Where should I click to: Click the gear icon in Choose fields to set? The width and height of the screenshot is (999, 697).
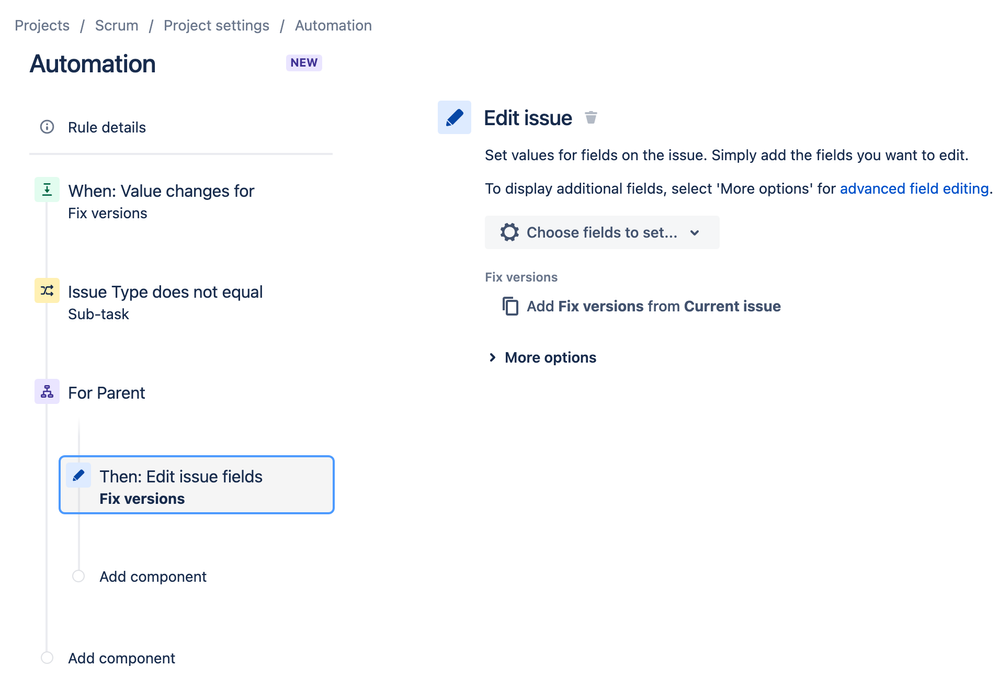pos(510,233)
